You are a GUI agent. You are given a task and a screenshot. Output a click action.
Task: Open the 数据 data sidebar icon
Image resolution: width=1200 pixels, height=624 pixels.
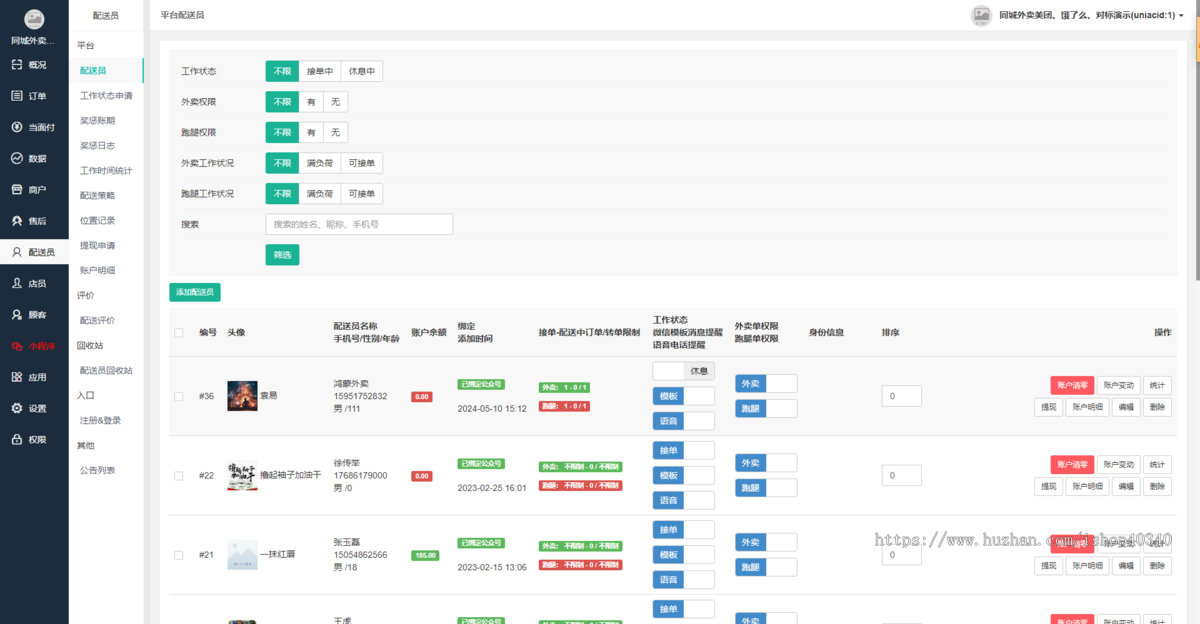coord(17,158)
